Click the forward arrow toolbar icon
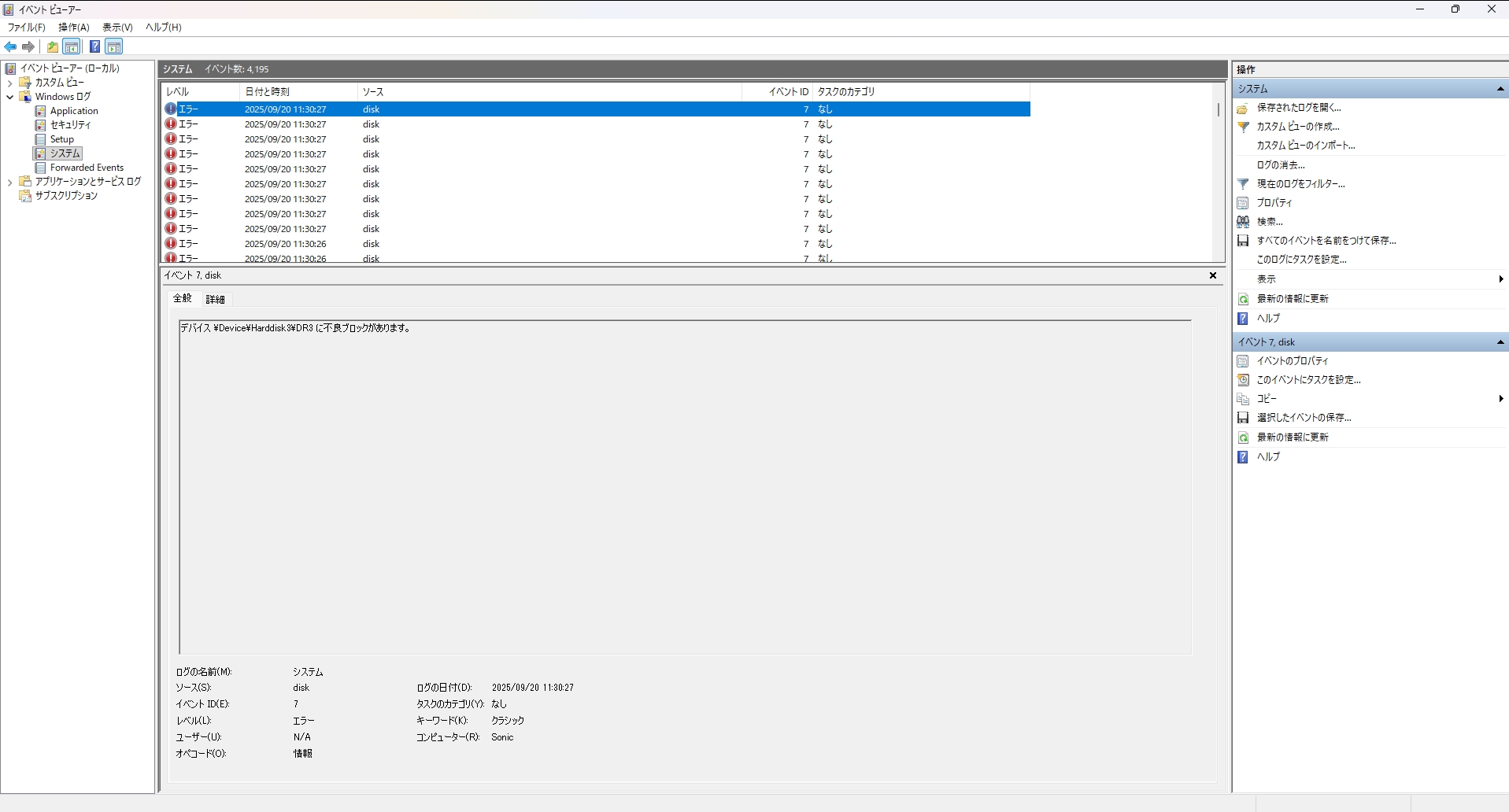The width and height of the screenshot is (1509, 812). point(28,46)
